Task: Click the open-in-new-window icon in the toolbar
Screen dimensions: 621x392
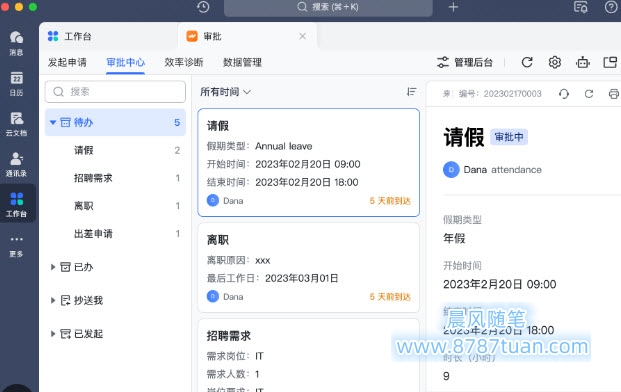Action: coord(610,62)
